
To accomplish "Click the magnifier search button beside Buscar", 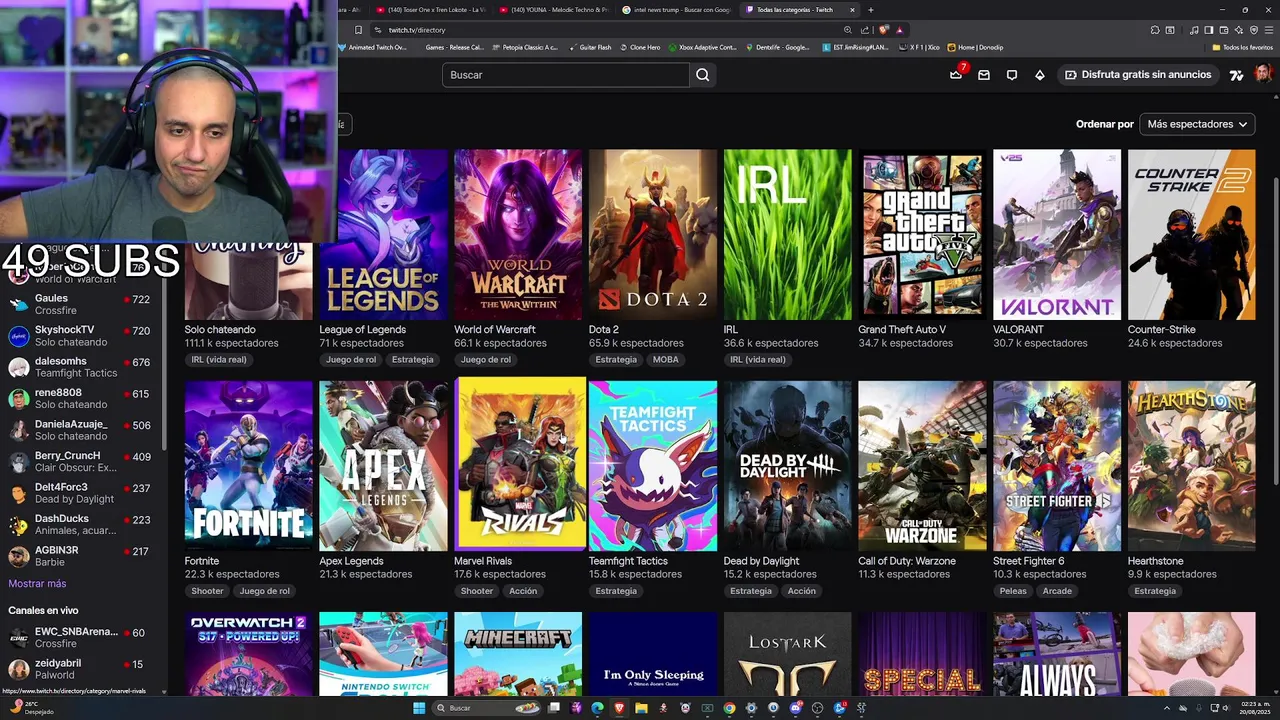I will 702,75.
